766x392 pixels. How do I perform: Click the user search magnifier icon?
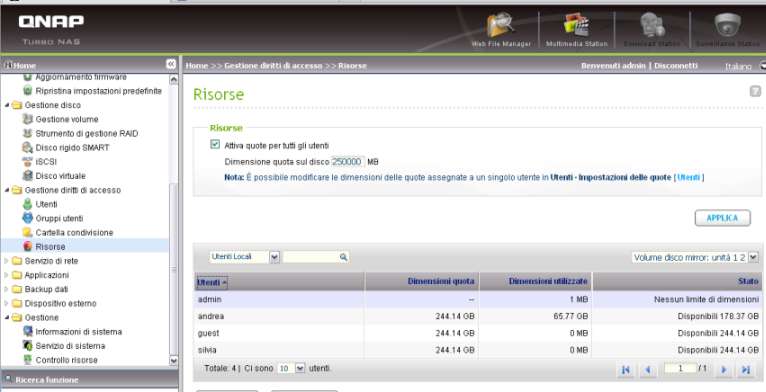(x=343, y=257)
